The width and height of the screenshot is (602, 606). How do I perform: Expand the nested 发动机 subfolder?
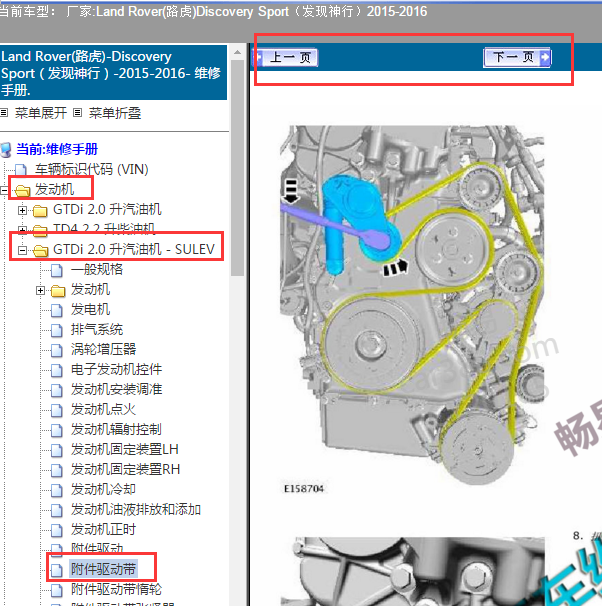(x=40, y=290)
